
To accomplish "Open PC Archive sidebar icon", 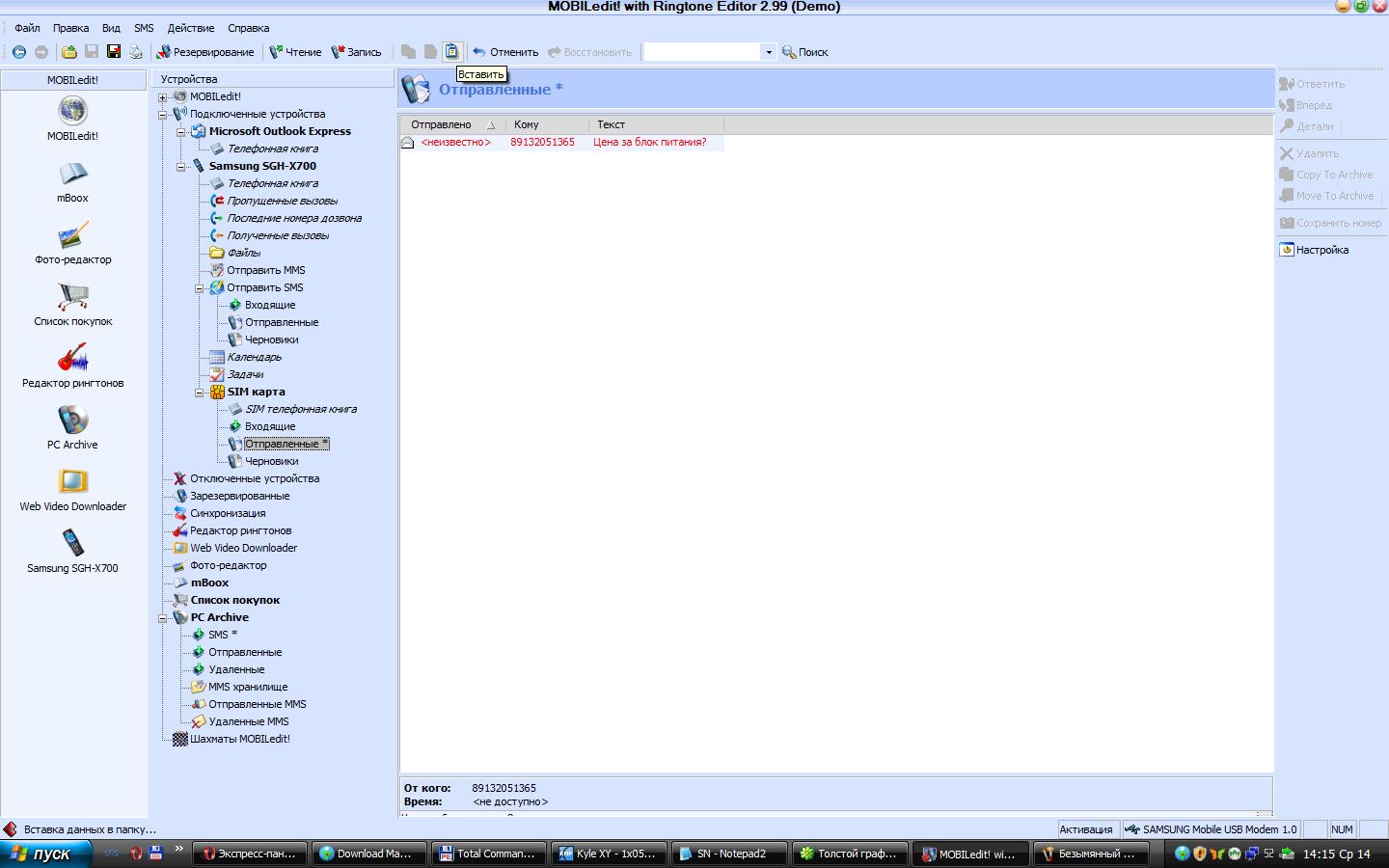I will tap(72, 428).
